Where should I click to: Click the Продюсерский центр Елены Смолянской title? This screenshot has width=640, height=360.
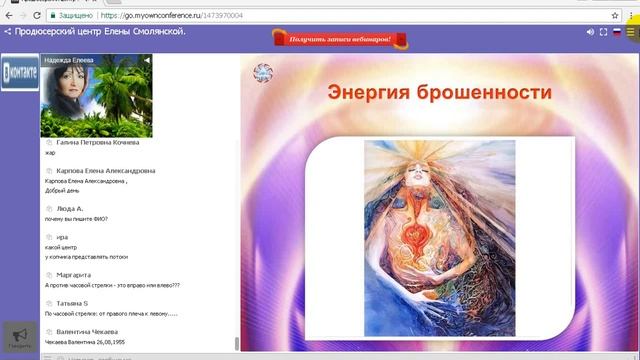click(x=100, y=31)
